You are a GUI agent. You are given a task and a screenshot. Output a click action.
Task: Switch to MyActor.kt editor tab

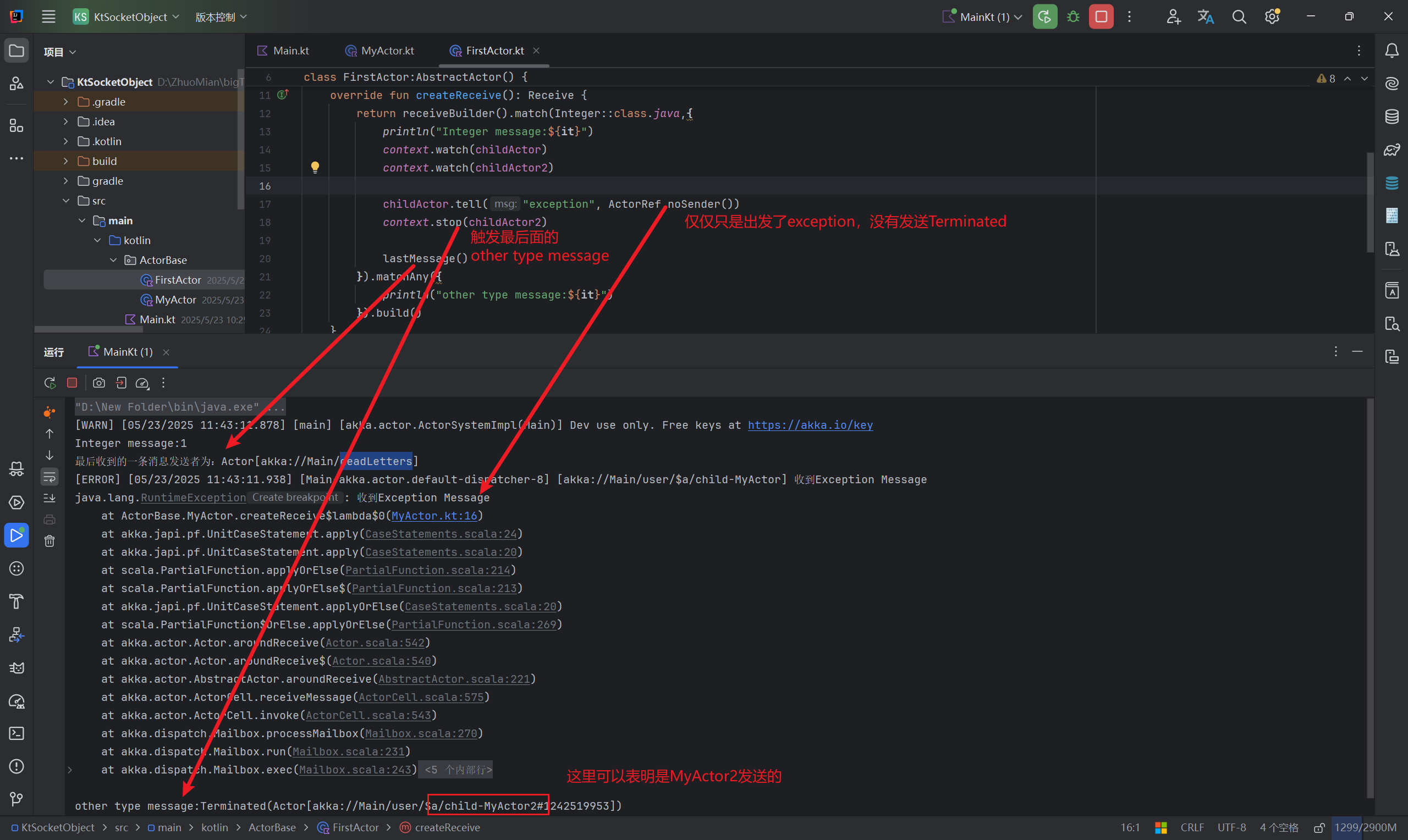click(x=380, y=51)
